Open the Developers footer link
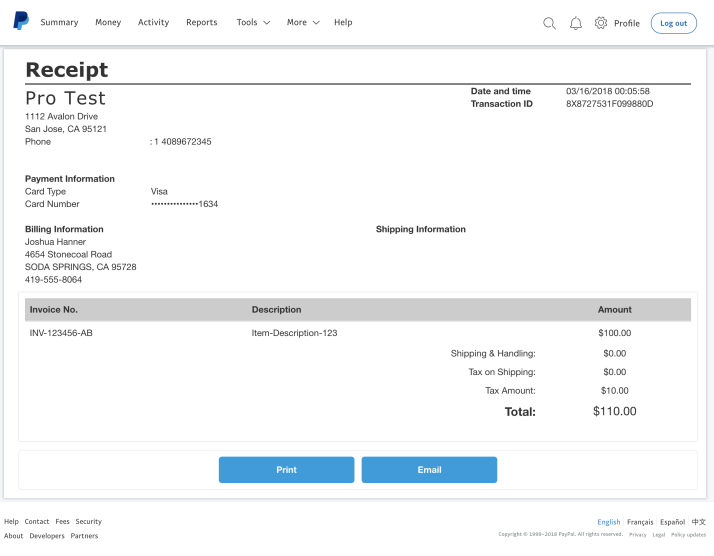 47,536
